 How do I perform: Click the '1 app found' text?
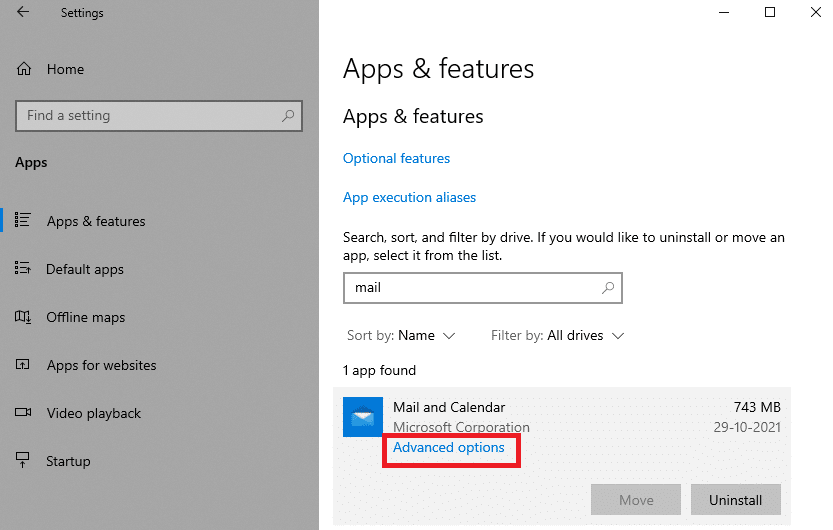coord(379,371)
